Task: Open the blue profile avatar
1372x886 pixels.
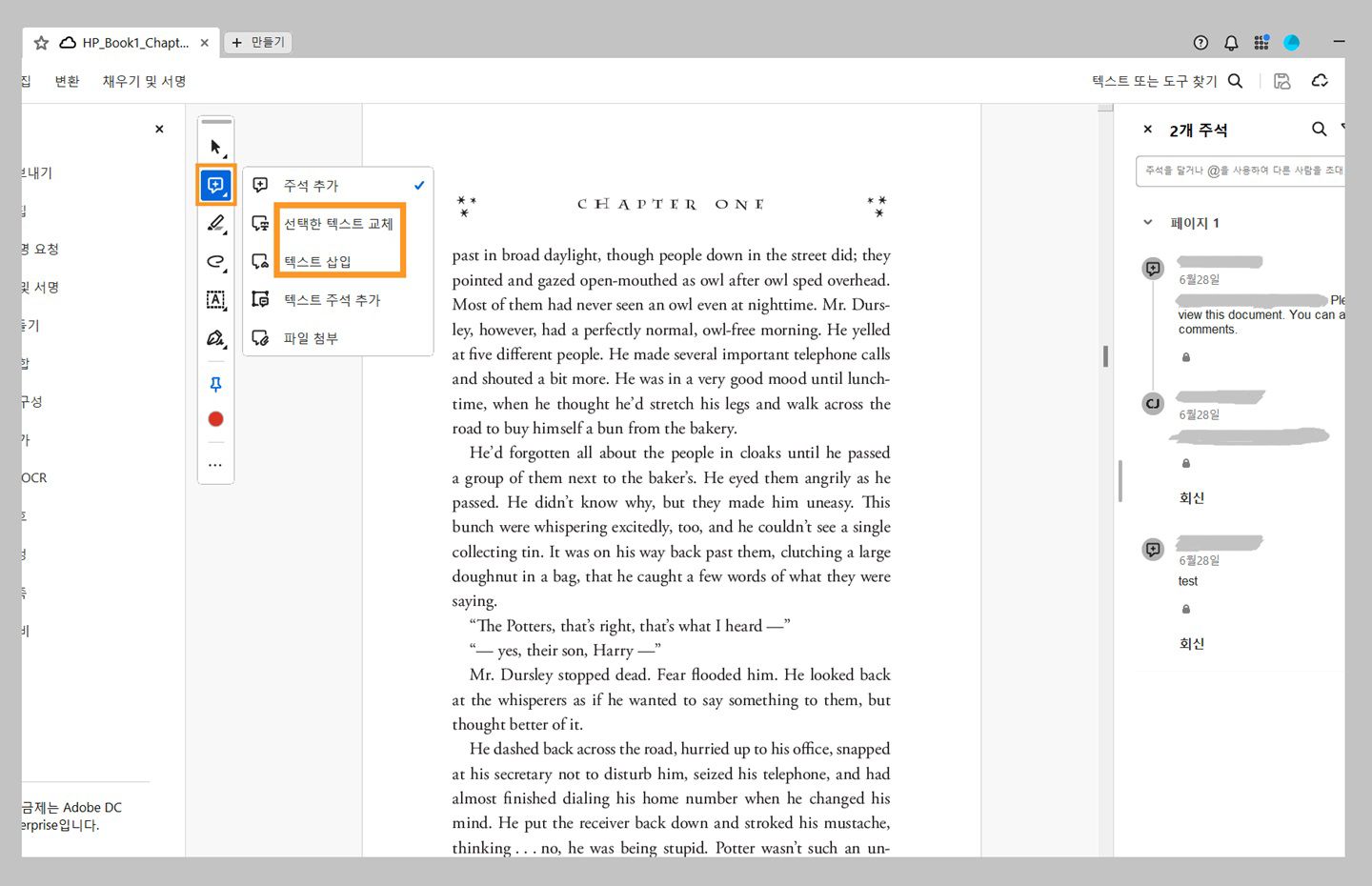Action: click(x=1292, y=43)
